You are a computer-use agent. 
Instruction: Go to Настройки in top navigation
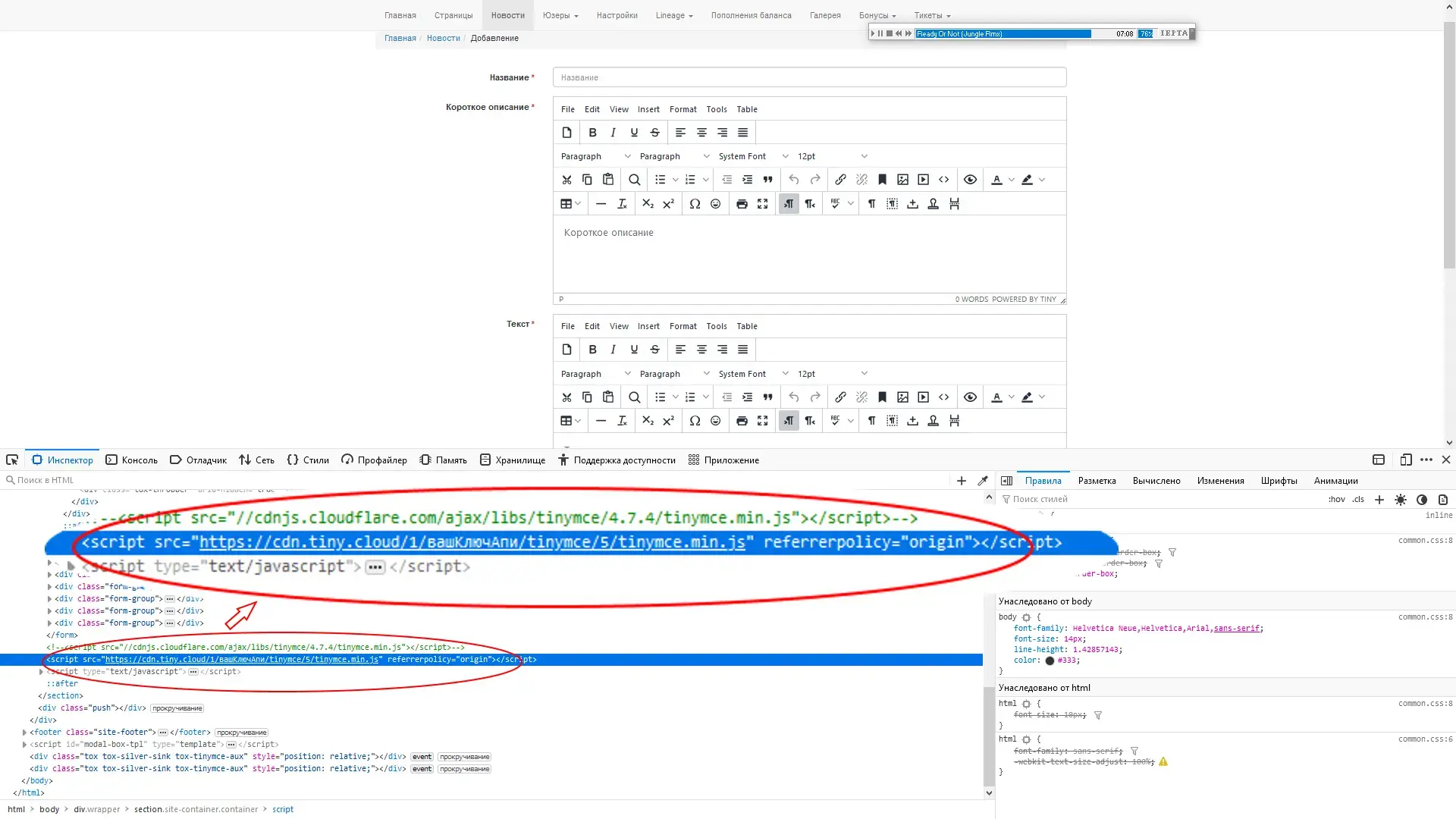click(x=617, y=15)
